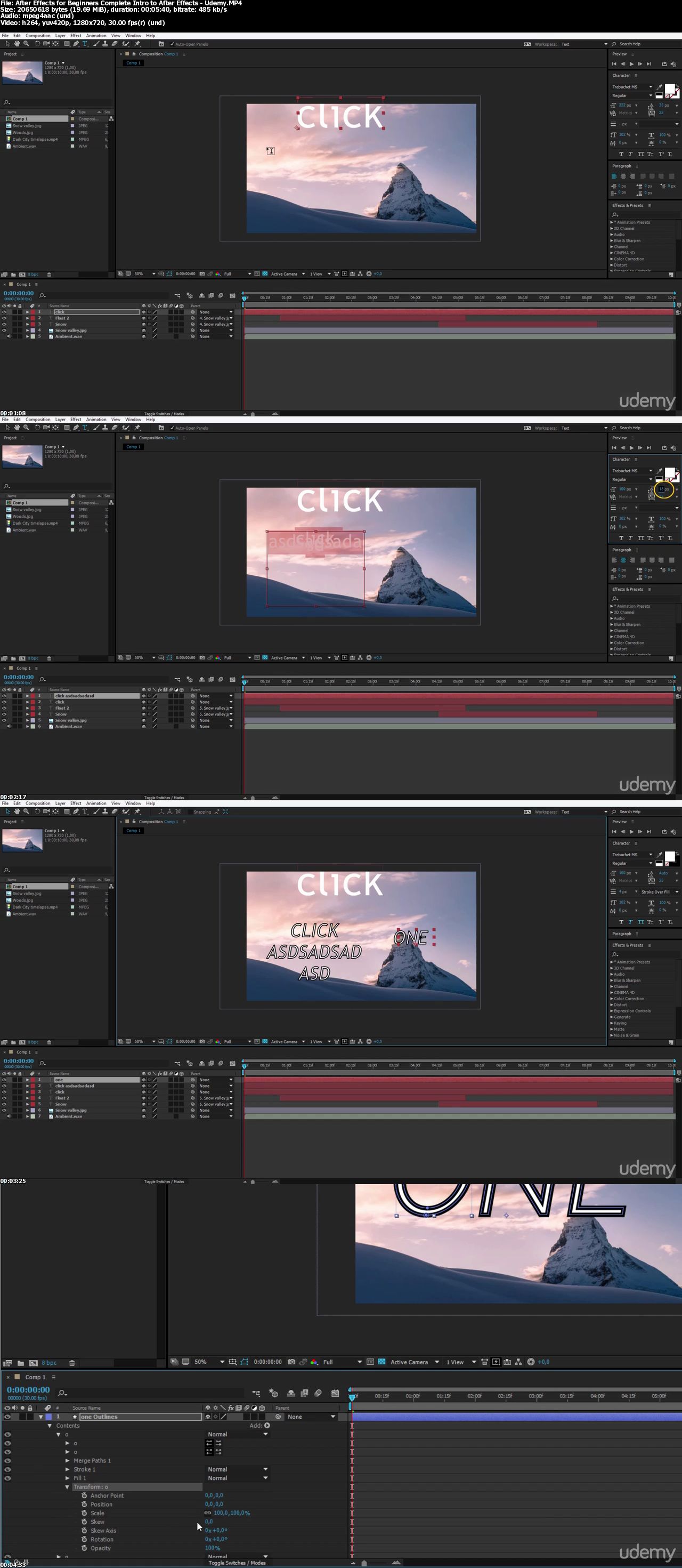This screenshot has height=1568, width=682.
Task: Hide the one Outlines layer with eye
Action: click(x=7, y=1417)
